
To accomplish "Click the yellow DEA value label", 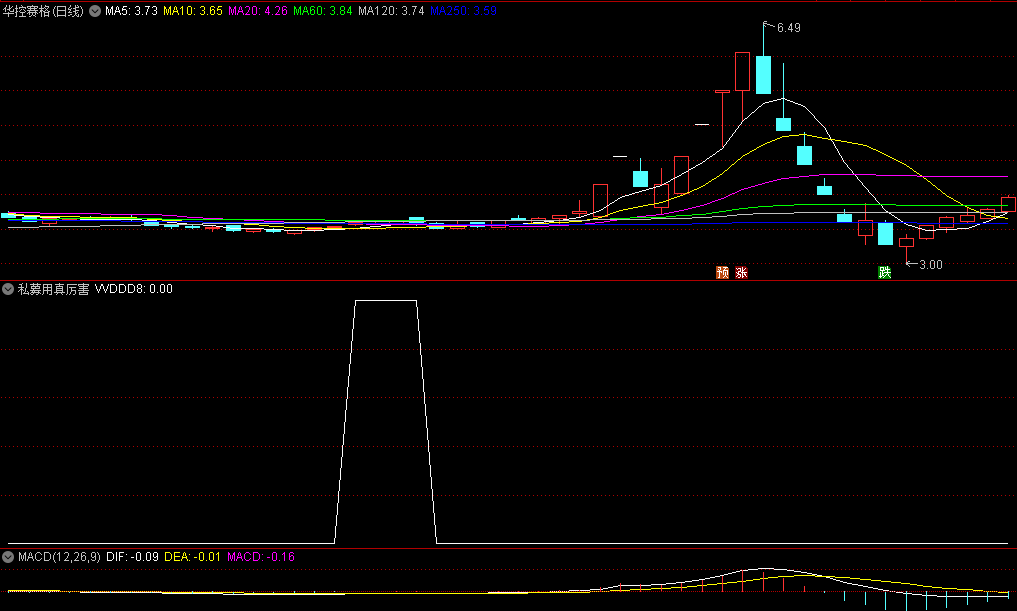I will pyautogui.click(x=192, y=556).
